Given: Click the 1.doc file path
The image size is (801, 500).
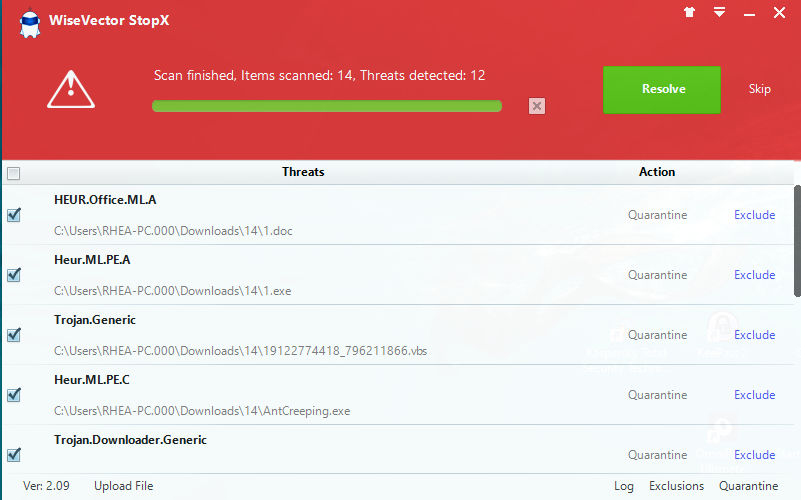Looking at the screenshot, I should [x=173, y=231].
